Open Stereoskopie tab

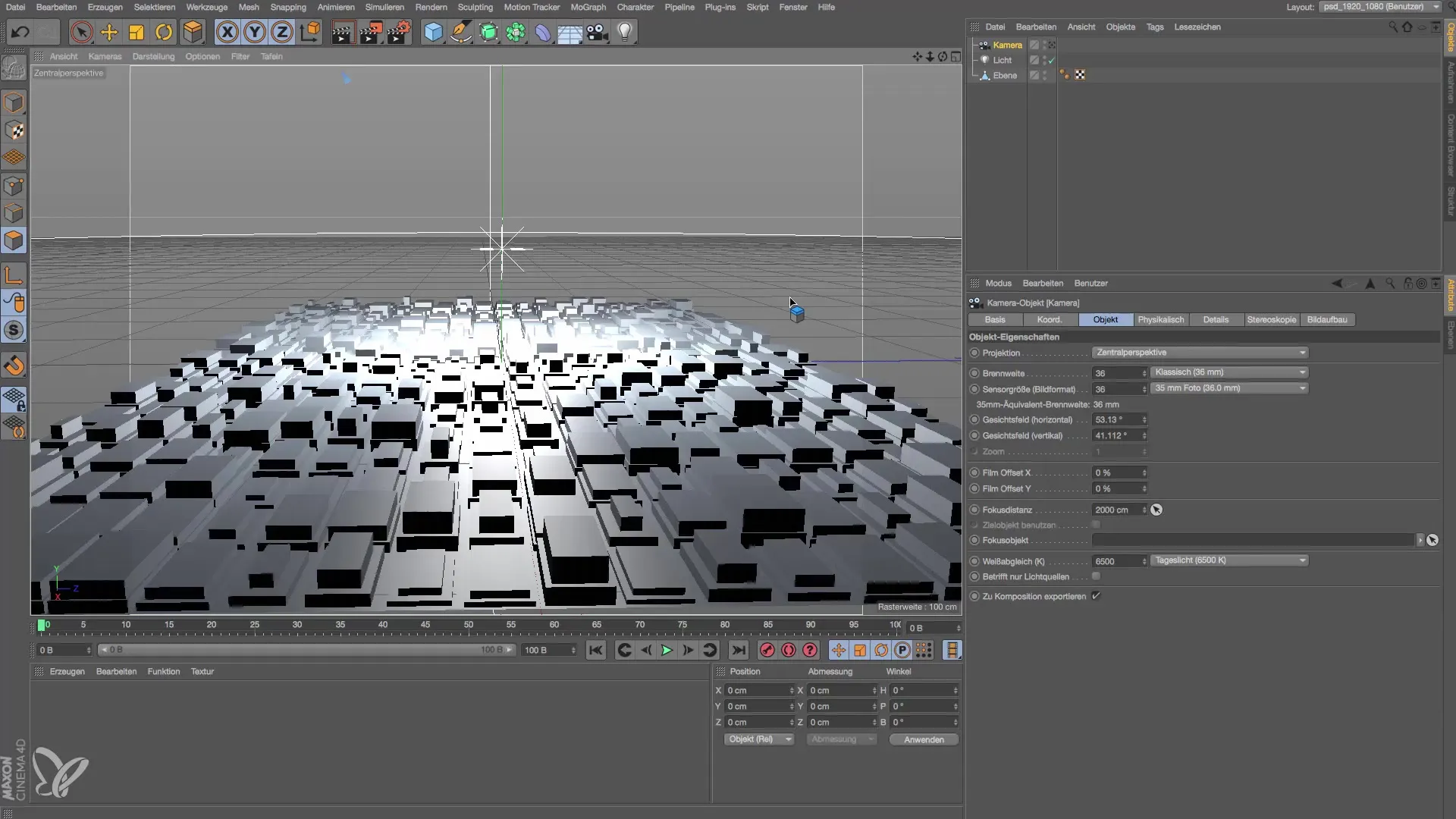pyautogui.click(x=1272, y=319)
